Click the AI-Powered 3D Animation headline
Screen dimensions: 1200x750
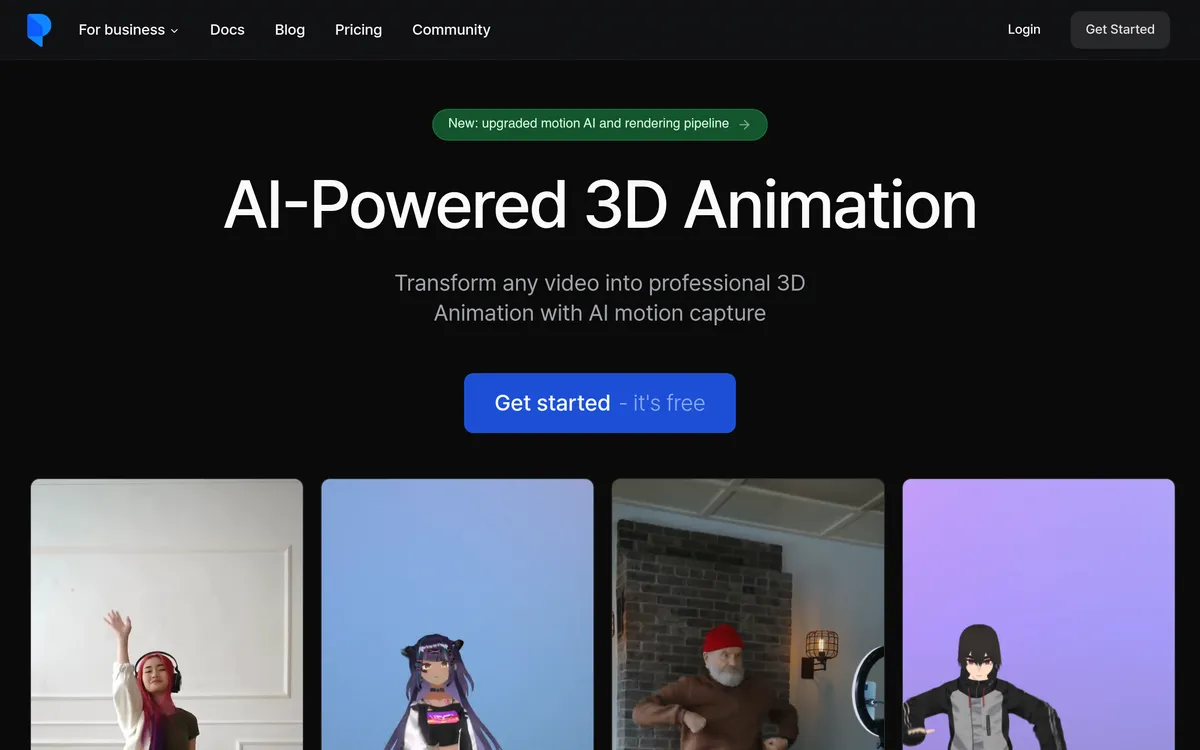(x=600, y=205)
